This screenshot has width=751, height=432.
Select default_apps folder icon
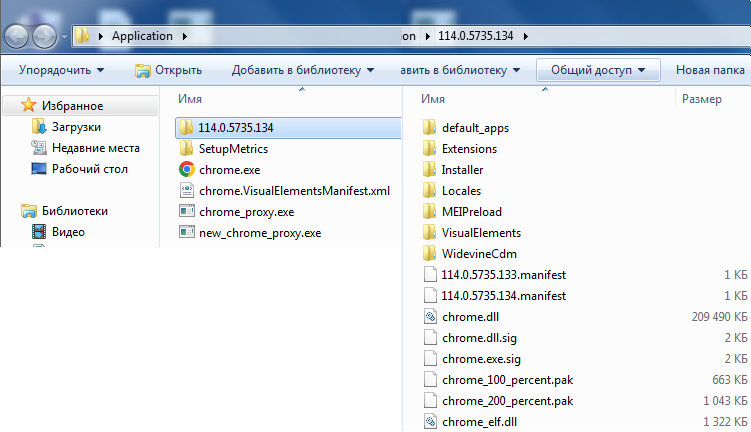pos(430,127)
